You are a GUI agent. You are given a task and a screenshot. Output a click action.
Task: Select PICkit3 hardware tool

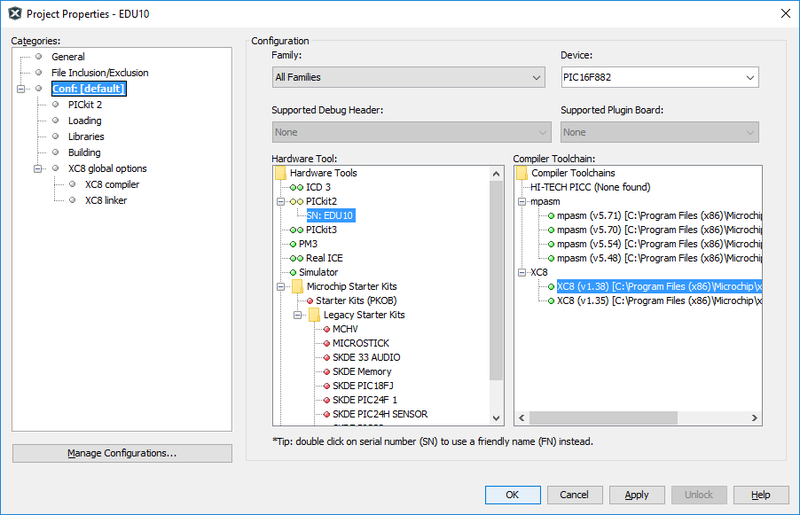pos(321,230)
